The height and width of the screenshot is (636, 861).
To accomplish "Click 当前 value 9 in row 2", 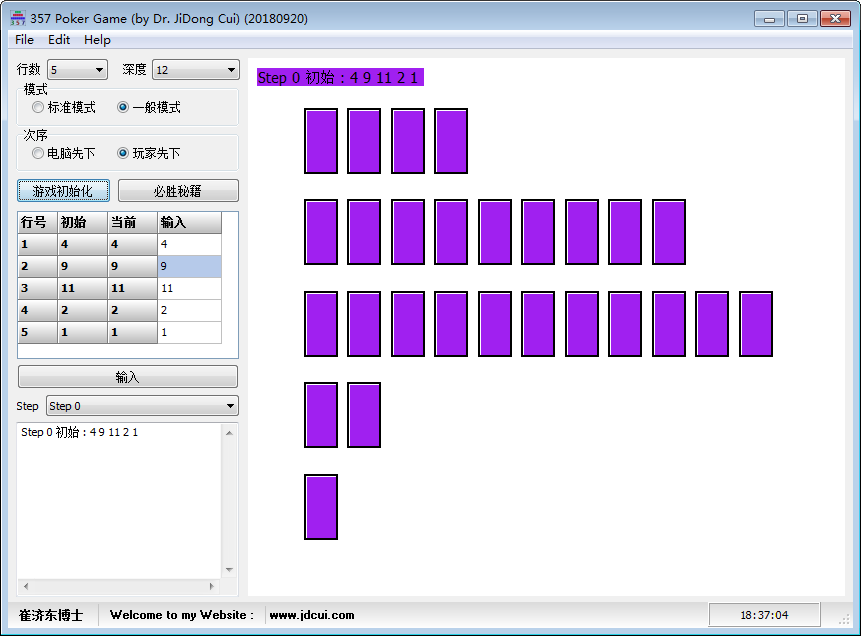I will point(132,266).
